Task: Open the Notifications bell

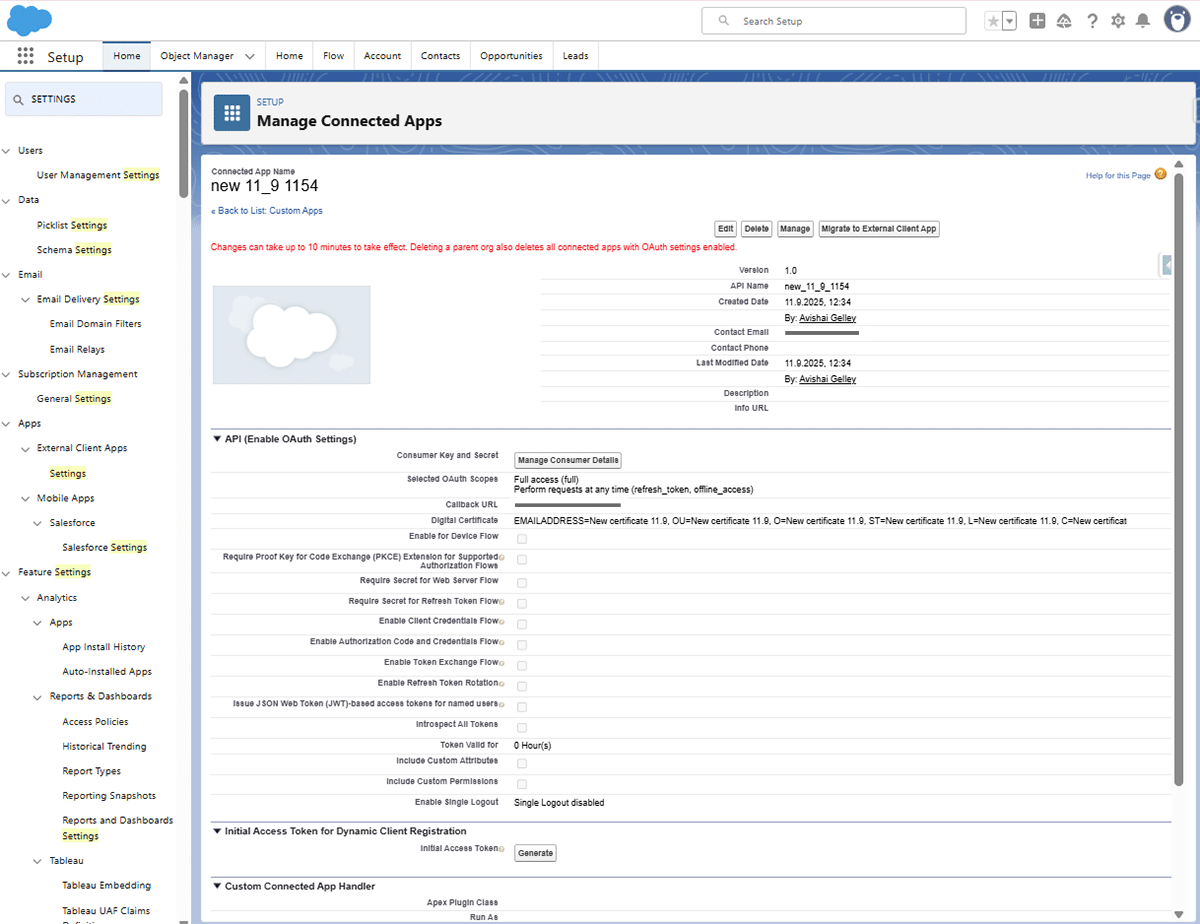Action: click(1143, 21)
